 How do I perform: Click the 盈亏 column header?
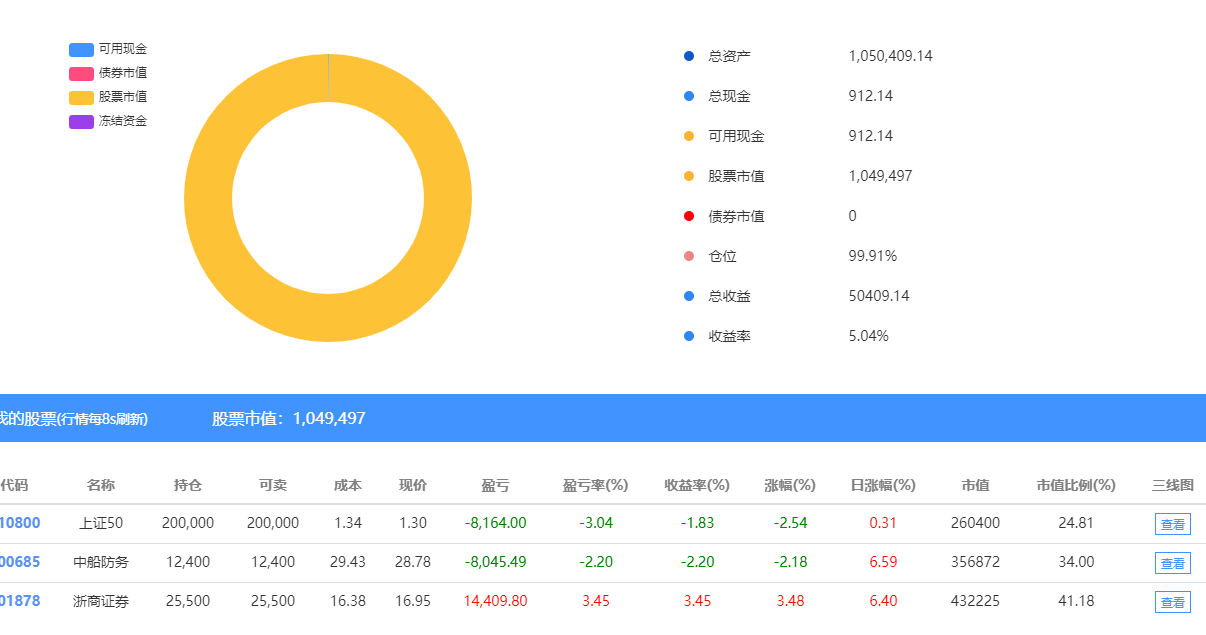point(495,485)
